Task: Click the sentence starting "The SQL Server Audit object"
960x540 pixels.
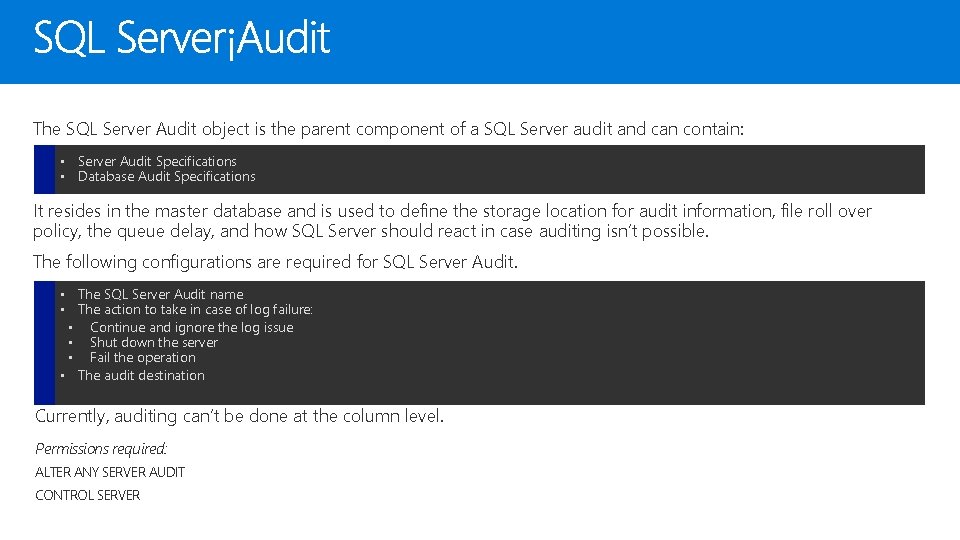Action: point(388,129)
